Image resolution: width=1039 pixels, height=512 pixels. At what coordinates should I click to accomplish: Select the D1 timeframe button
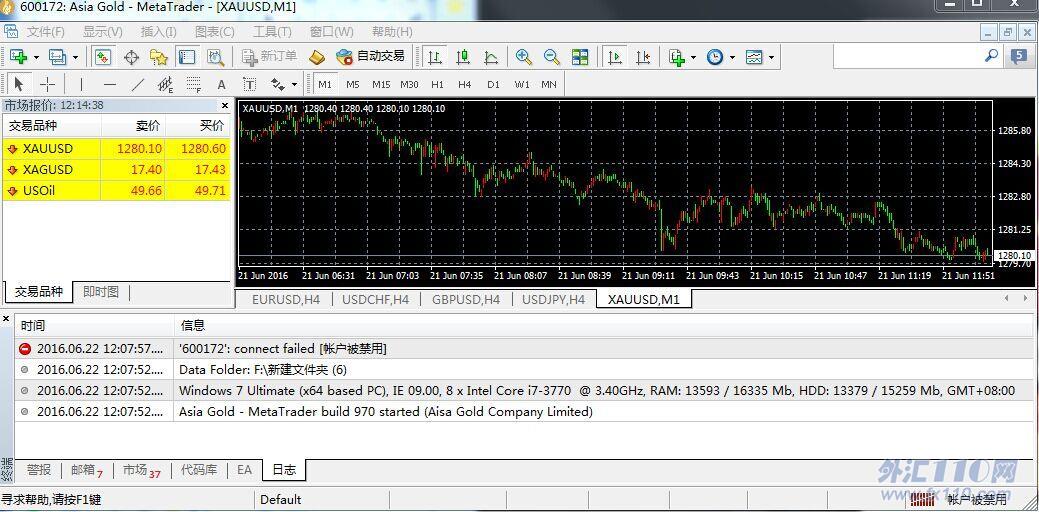click(x=493, y=85)
